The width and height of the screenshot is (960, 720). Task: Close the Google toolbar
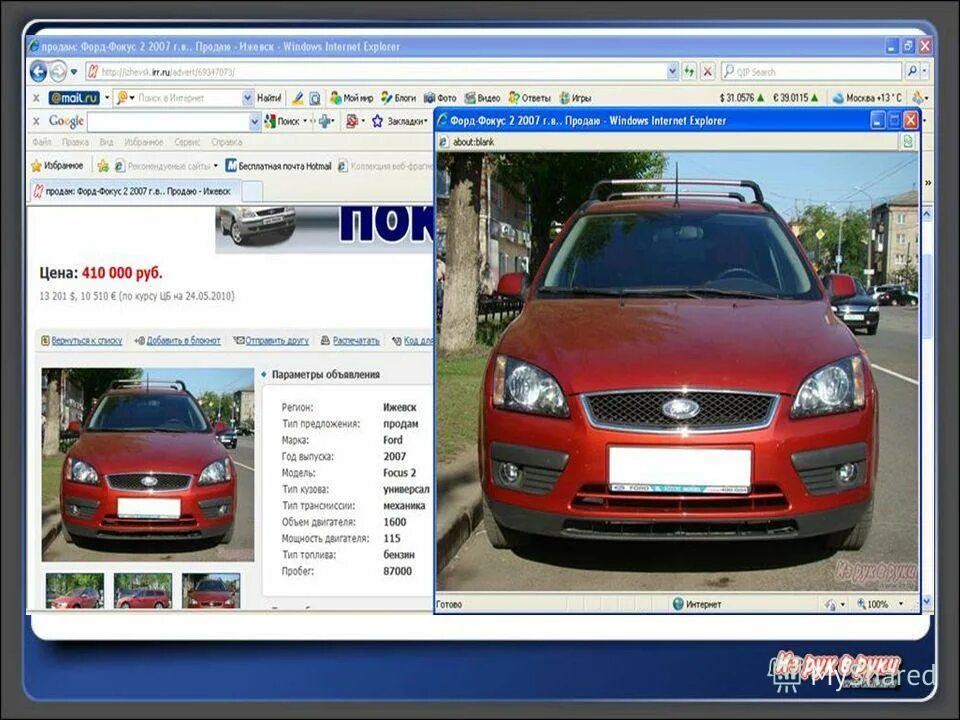tap(36, 121)
